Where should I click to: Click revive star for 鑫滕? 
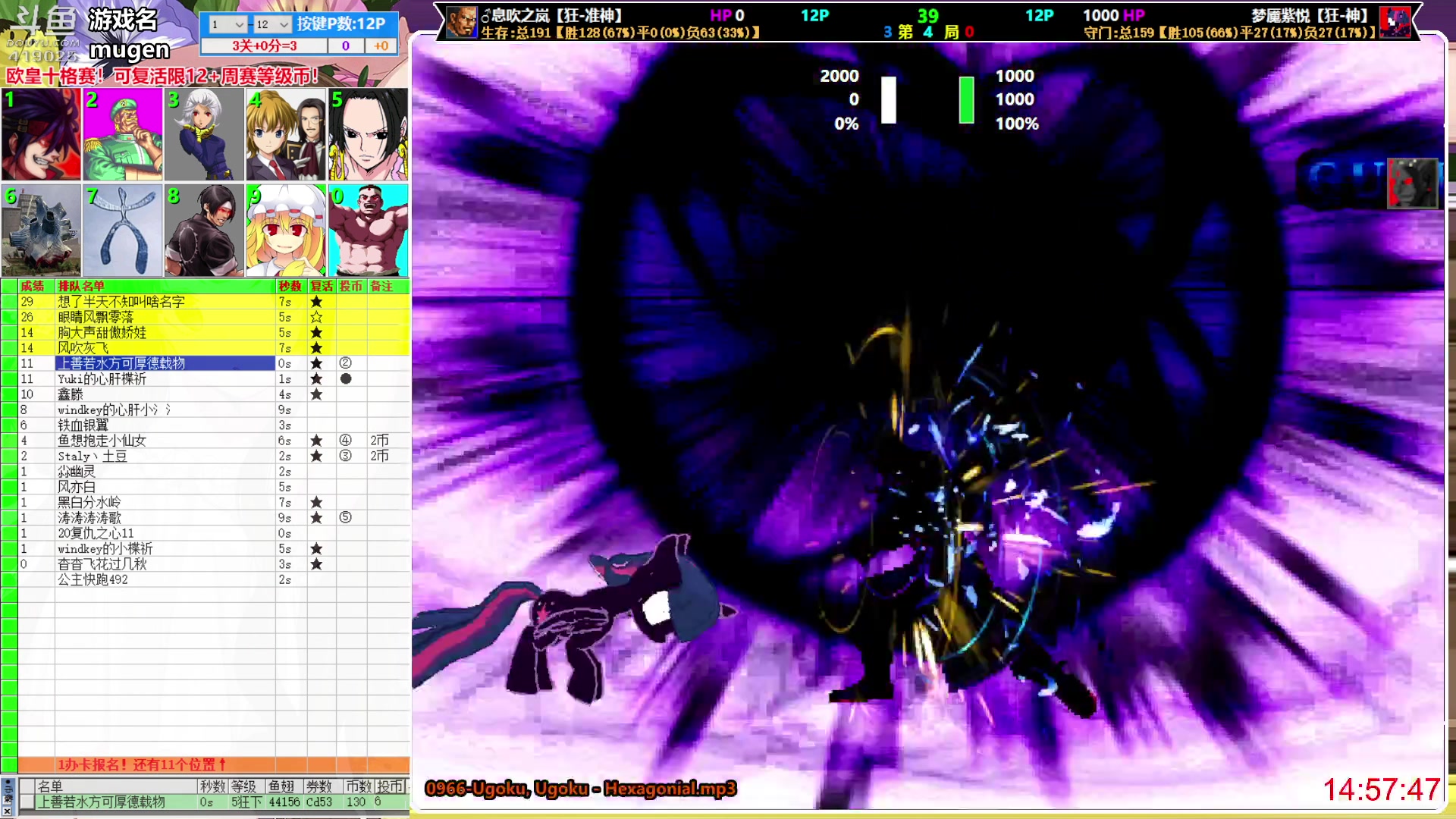point(316,394)
